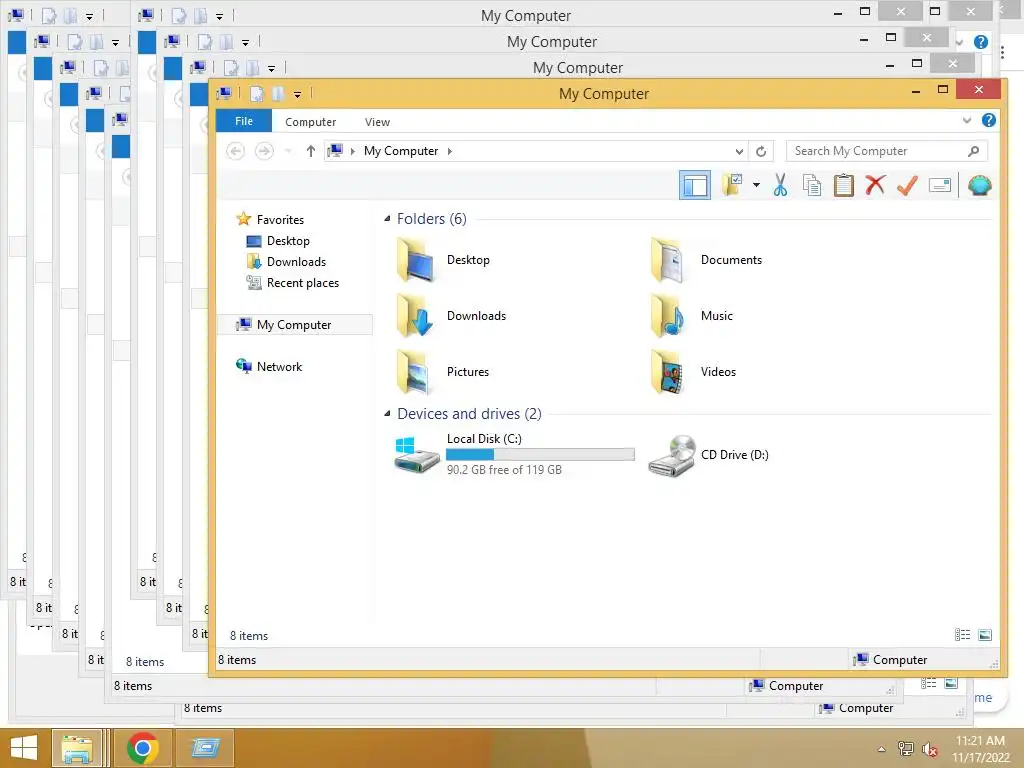The height and width of the screenshot is (768, 1024).
Task: Toggle the navigation pane layout icon in toolbar
Action: coord(695,185)
